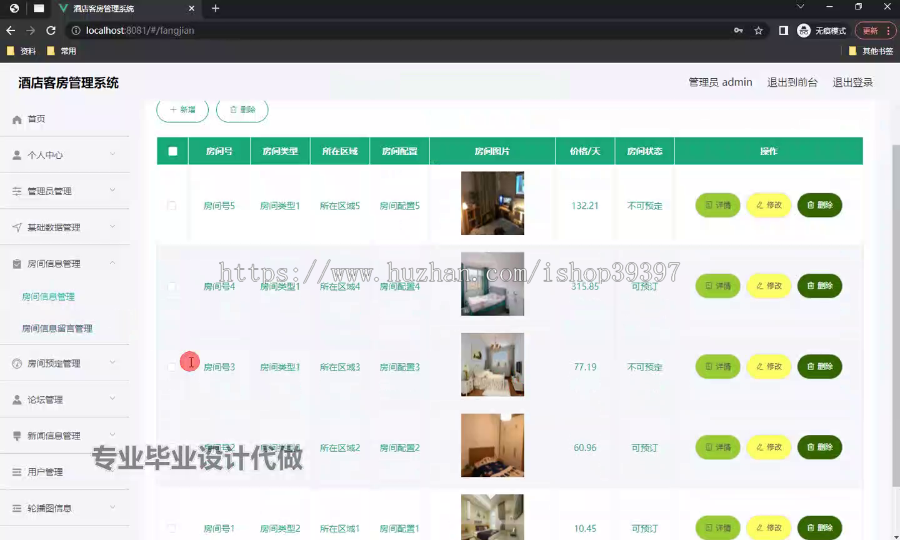This screenshot has width=900, height=540.
Task: Click the 论坛管理 user icon
Action: pos(17,399)
